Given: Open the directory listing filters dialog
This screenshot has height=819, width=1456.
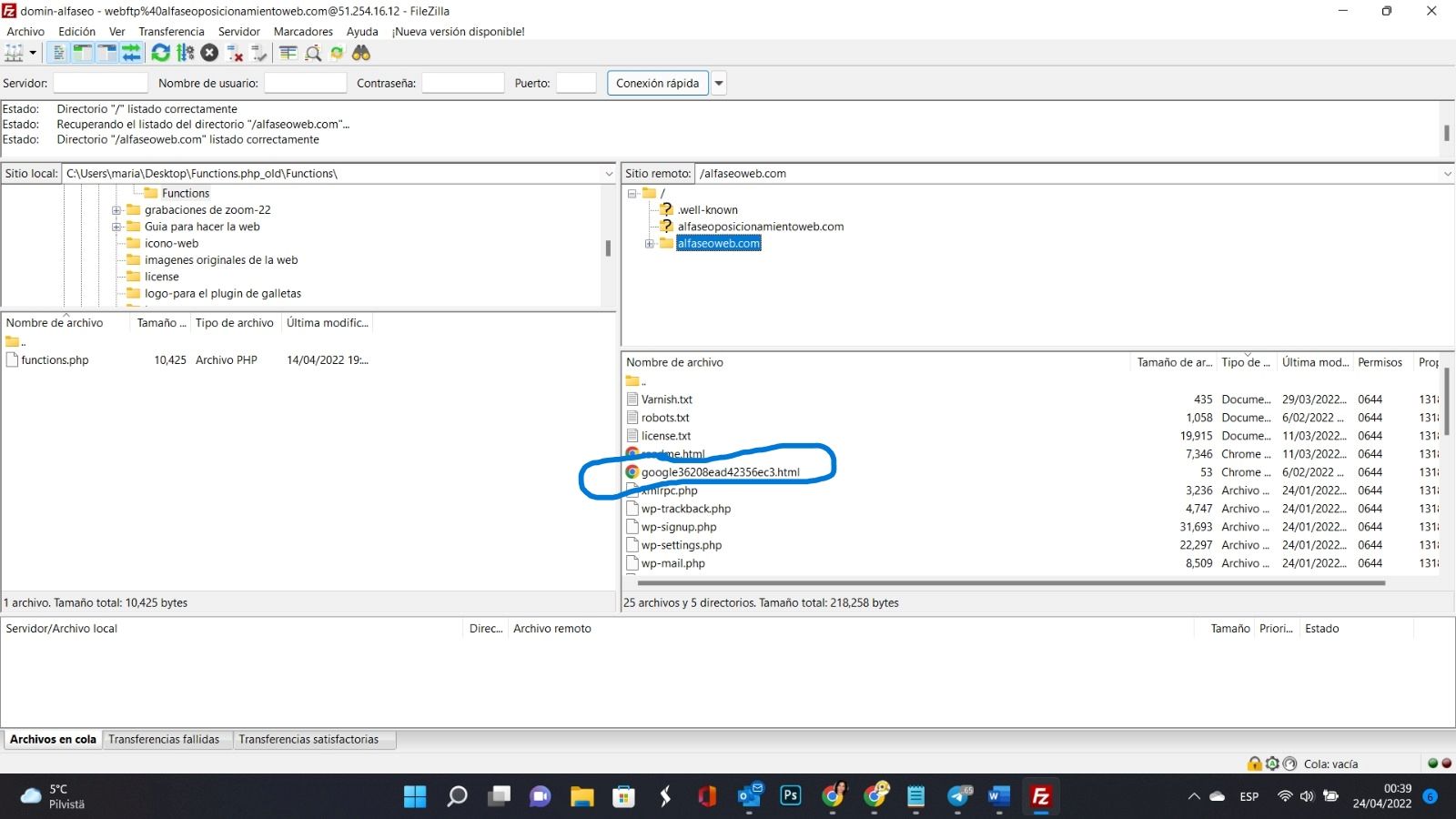Looking at the screenshot, I should [288, 53].
